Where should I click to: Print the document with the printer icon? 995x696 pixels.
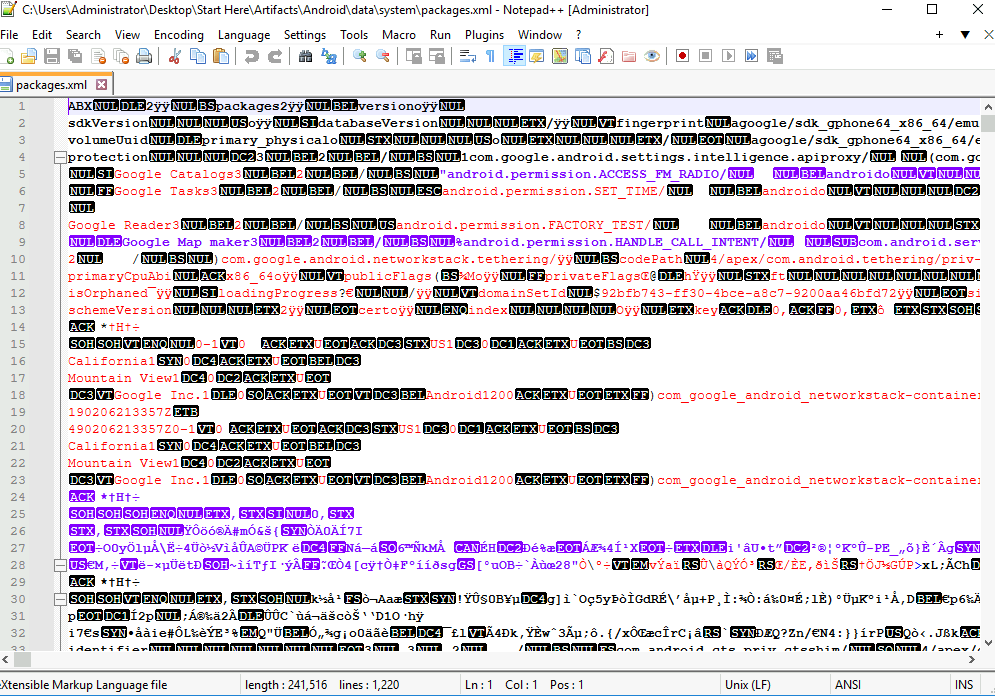pyautogui.click(x=144, y=56)
